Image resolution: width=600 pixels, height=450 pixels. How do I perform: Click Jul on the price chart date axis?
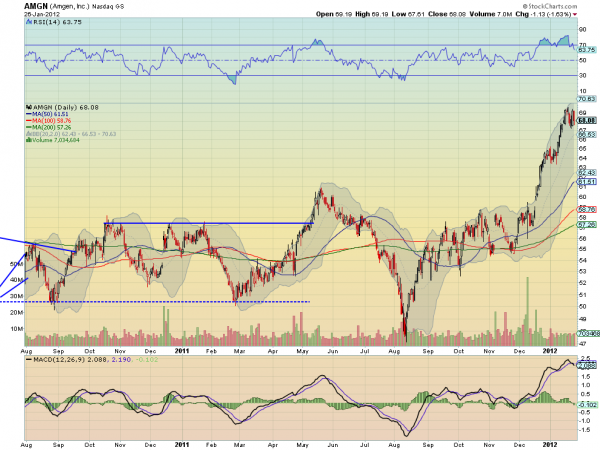point(365,351)
